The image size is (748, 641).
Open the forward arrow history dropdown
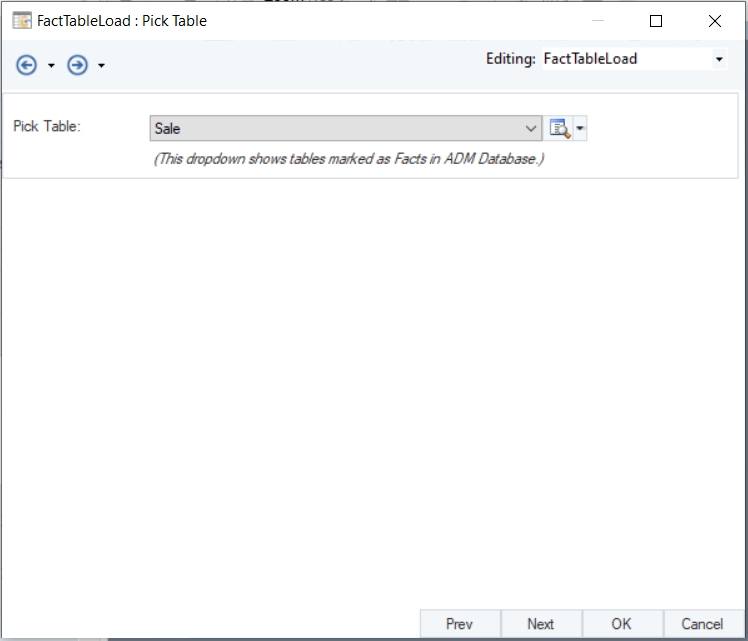101,66
